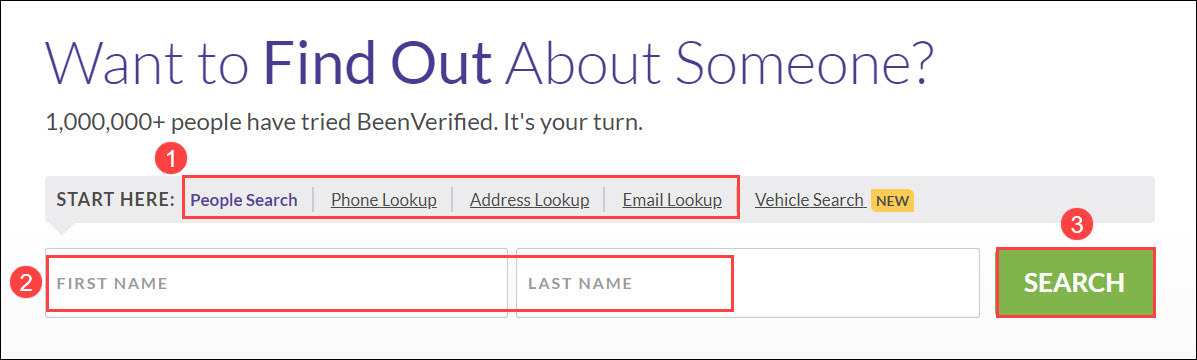The width and height of the screenshot is (1197, 360).
Task: Select the People Search tab
Action: (x=244, y=201)
